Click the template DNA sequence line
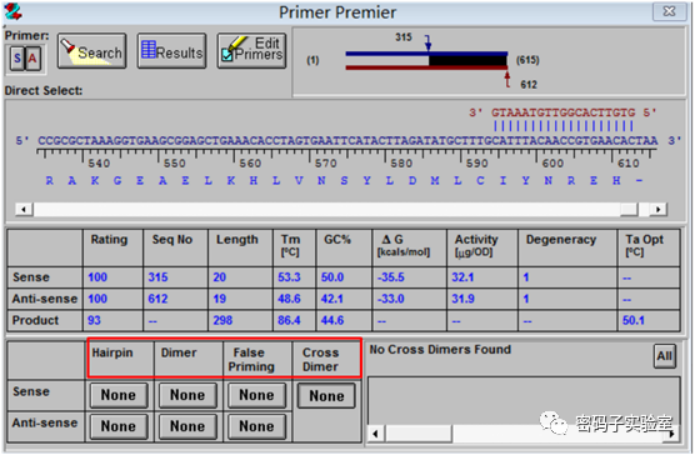Viewport: 695px width, 455px height. pos(348,141)
